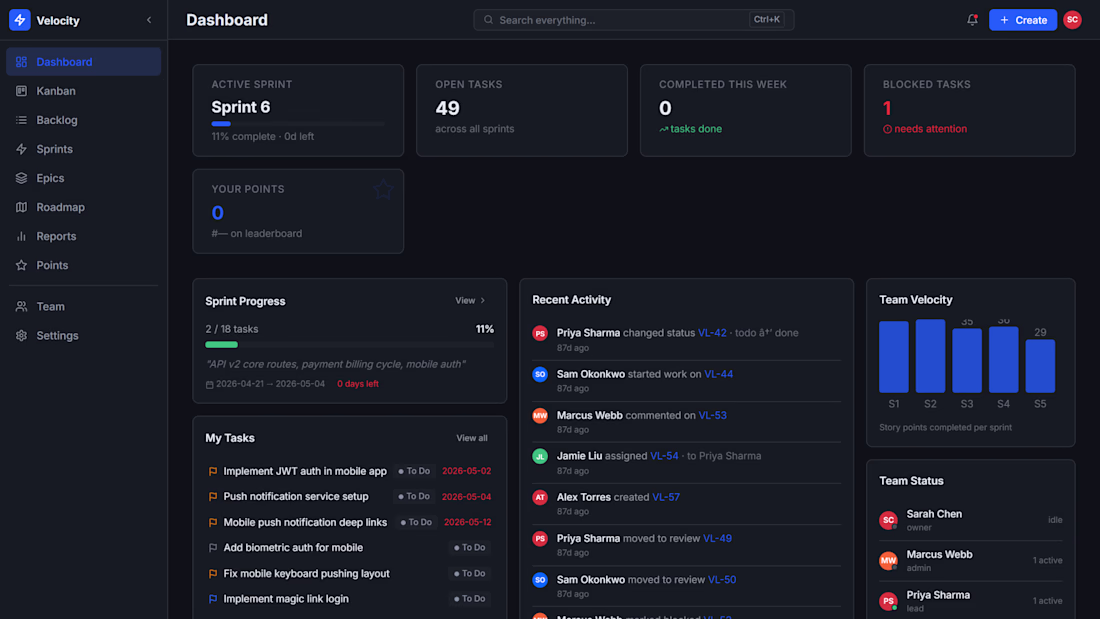1100x619 pixels.
Task: Click View link in Sprint Progress
Action: click(470, 300)
